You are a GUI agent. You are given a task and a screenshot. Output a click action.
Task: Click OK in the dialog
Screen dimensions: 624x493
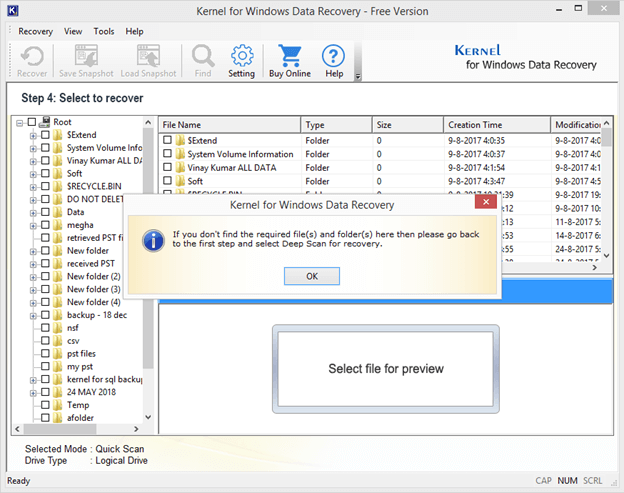pos(312,276)
